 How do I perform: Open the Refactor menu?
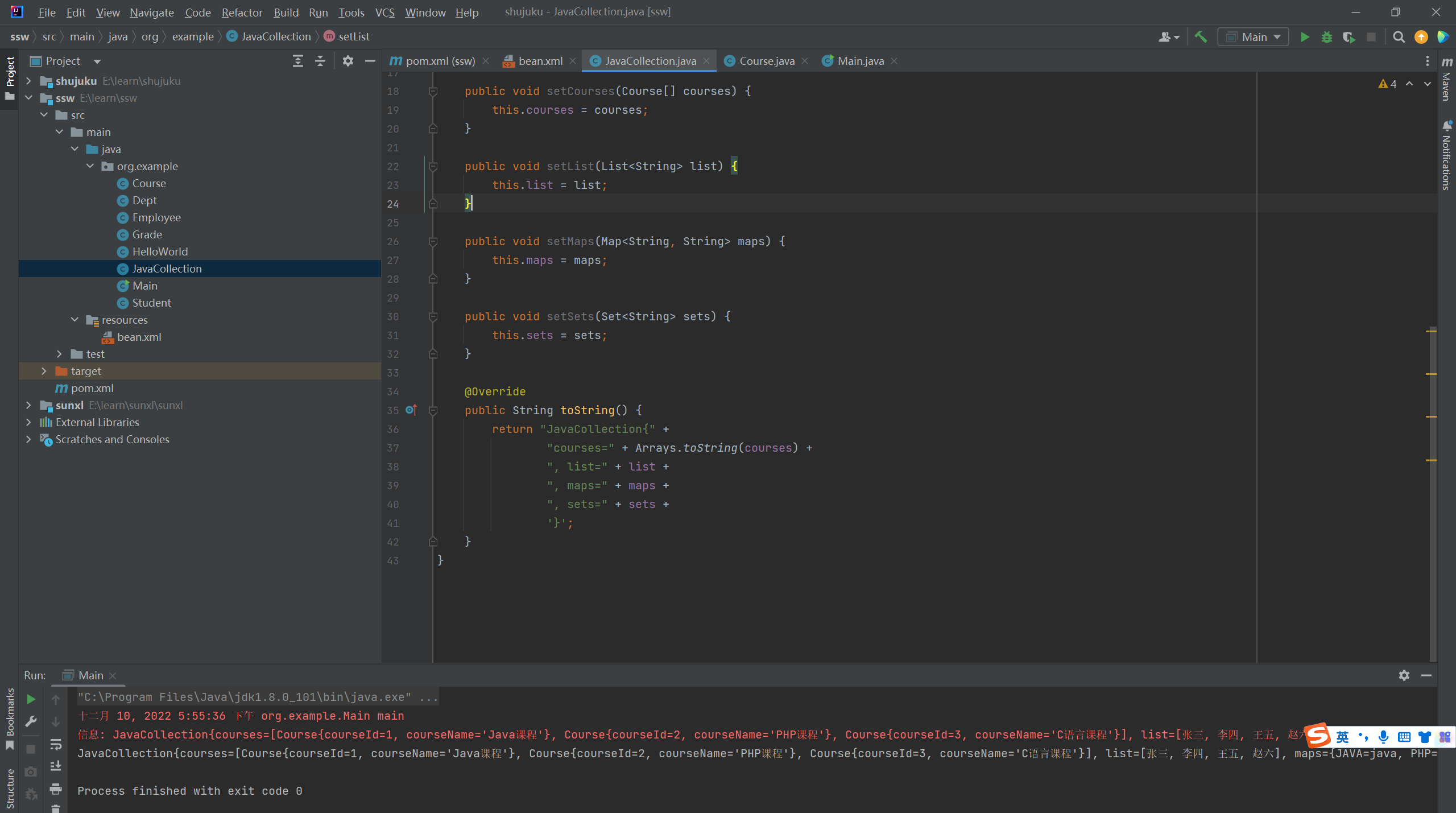(x=242, y=12)
